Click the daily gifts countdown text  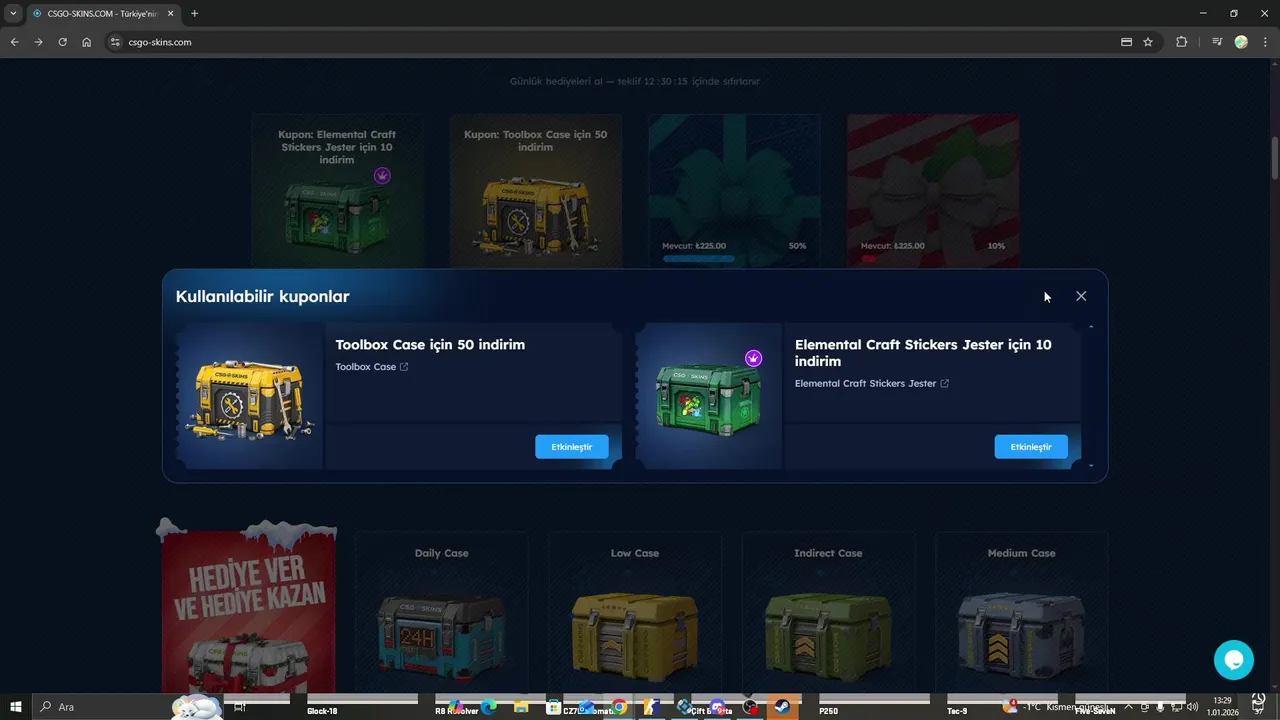tap(634, 81)
